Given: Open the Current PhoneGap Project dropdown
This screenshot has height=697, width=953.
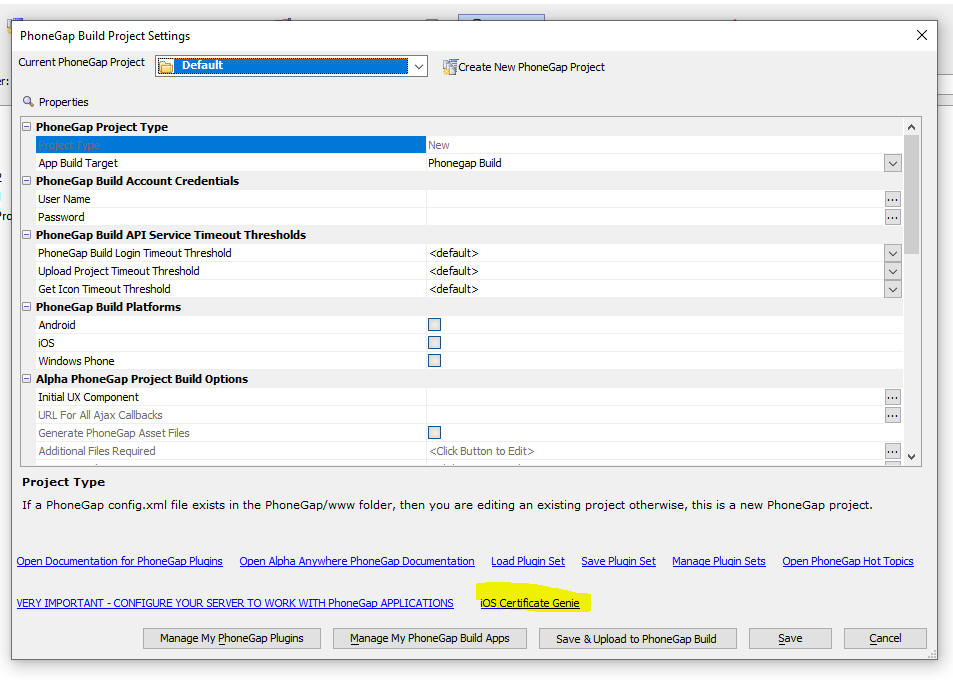Looking at the screenshot, I should point(419,66).
